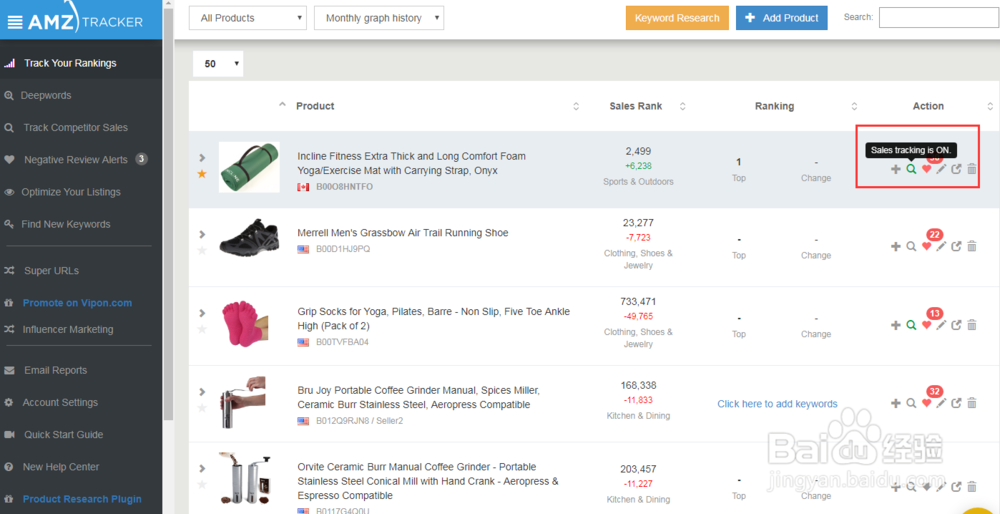Go to Track Competitor Sales
This screenshot has width=1000, height=514.
[x=75, y=127]
